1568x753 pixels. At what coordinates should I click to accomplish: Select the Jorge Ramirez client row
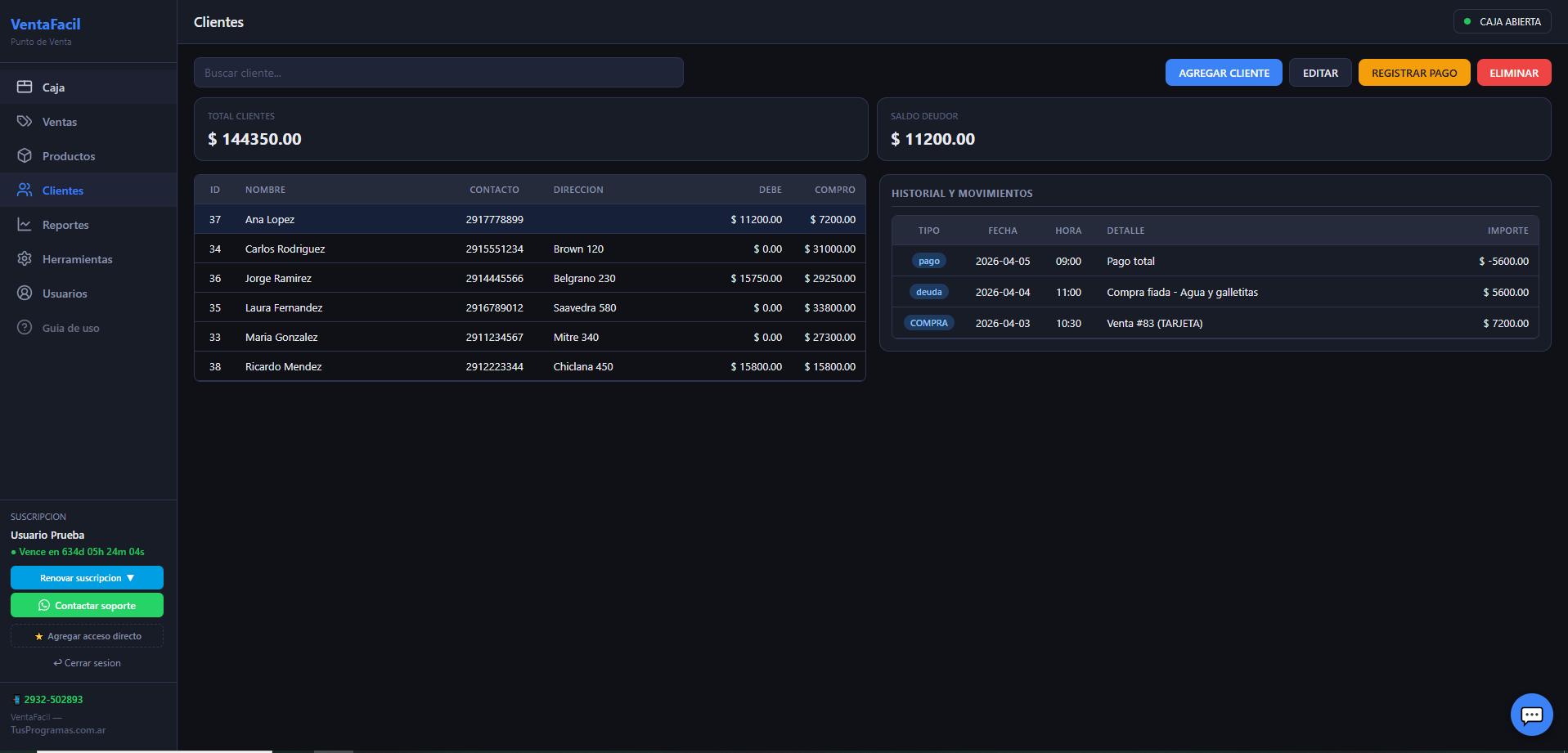tap(529, 278)
